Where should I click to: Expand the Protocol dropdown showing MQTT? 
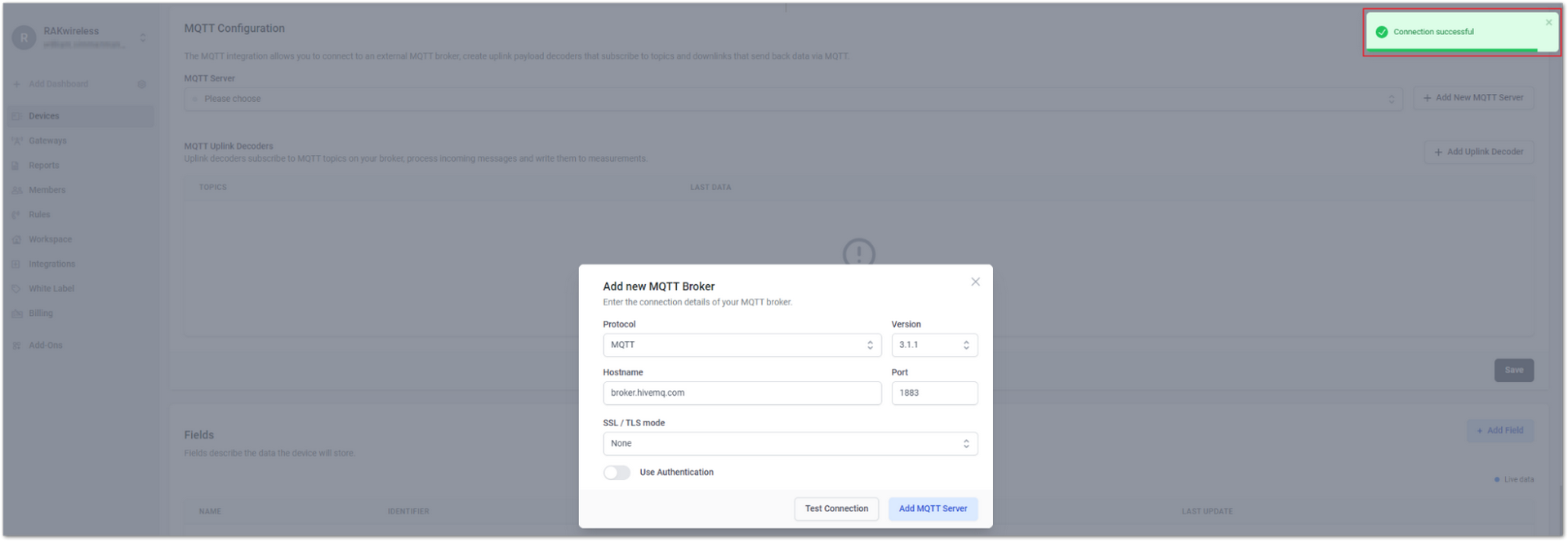[x=742, y=344]
